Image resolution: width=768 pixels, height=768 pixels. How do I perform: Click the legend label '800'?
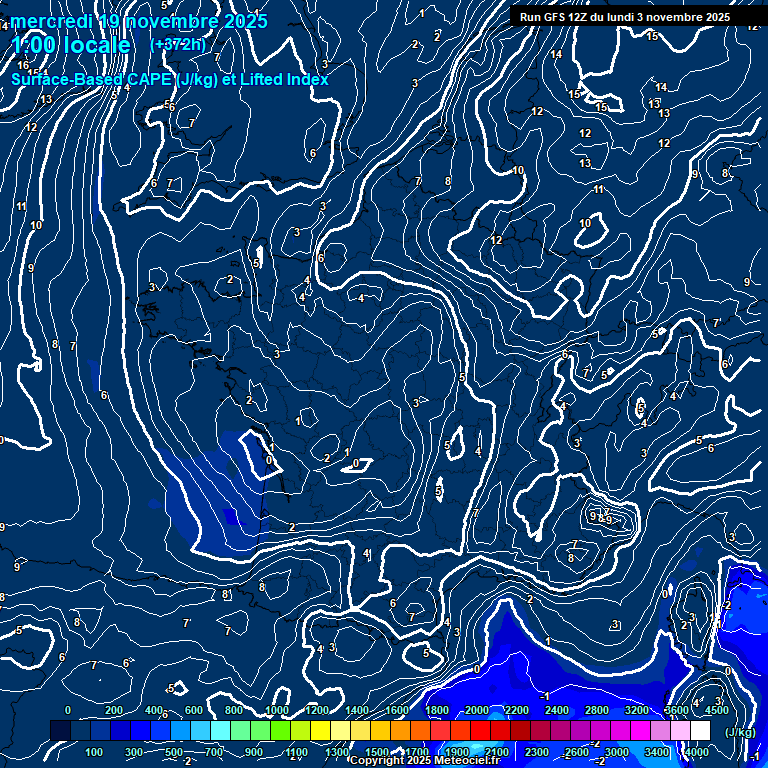point(234,710)
